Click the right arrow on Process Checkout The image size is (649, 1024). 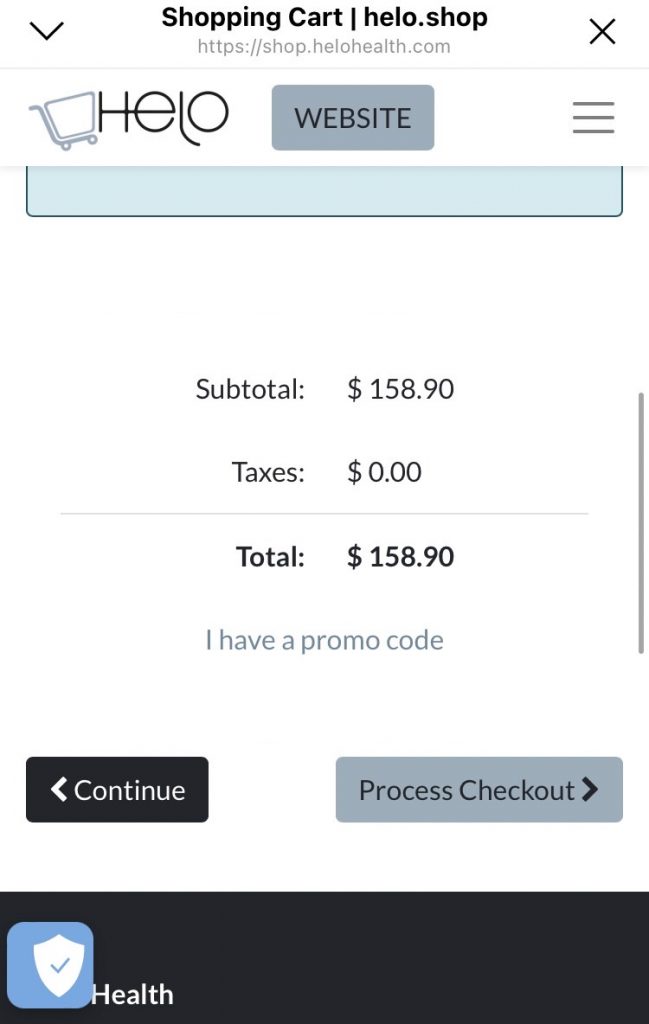click(x=590, y=790)
